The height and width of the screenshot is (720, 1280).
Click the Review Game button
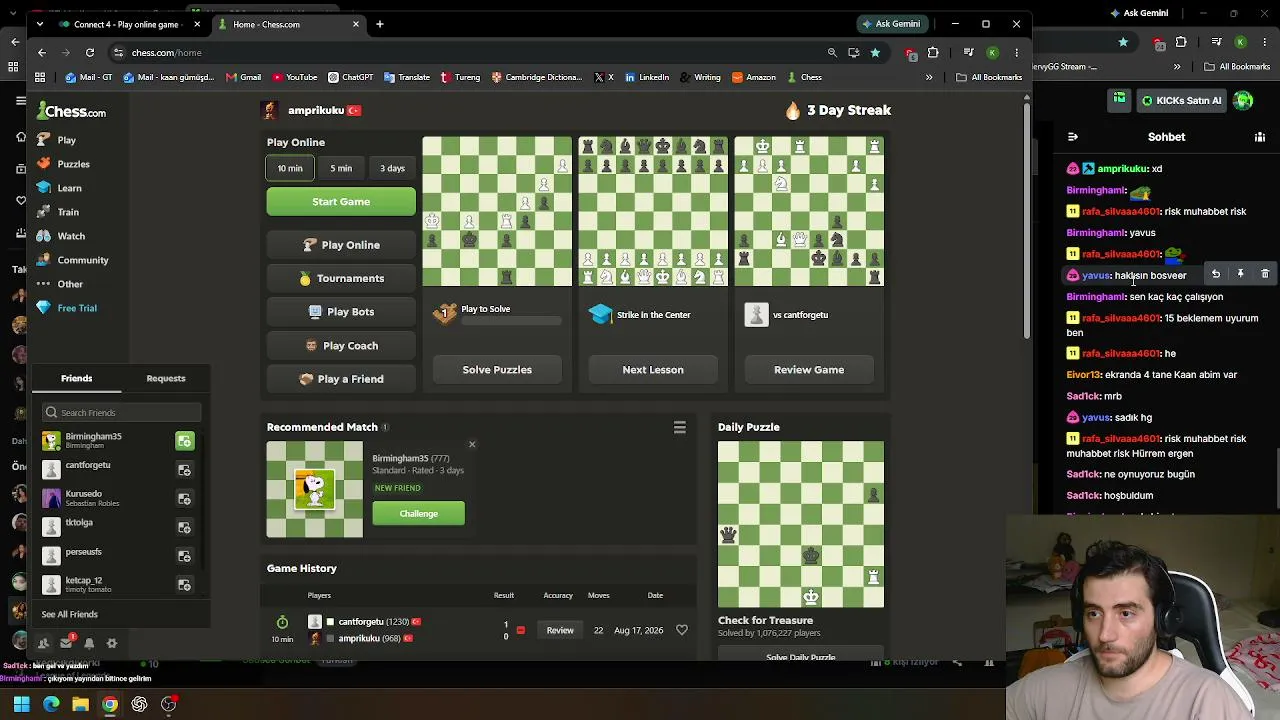tap(809, 370)
